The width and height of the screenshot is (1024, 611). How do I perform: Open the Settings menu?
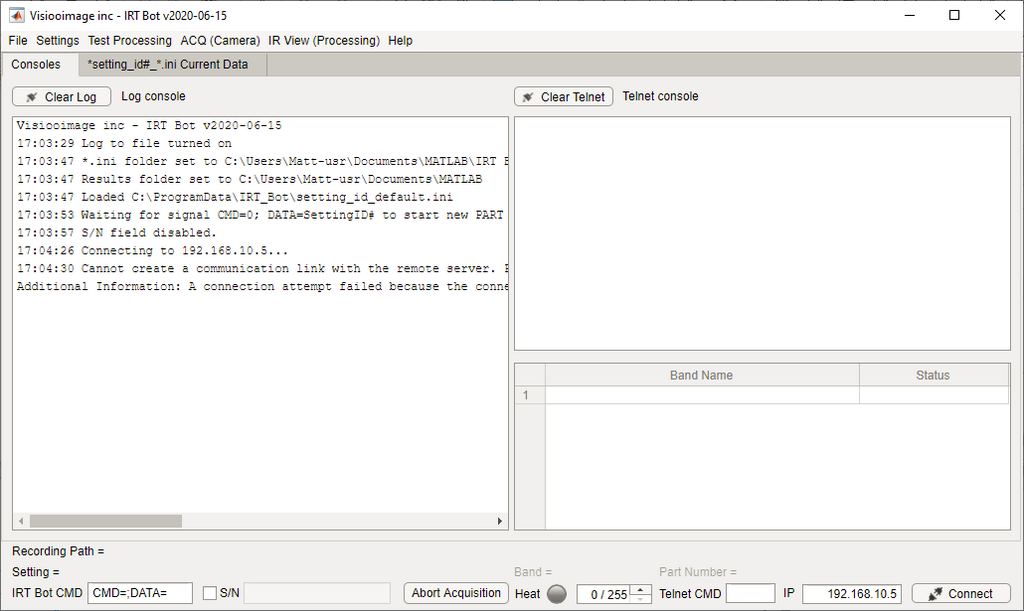57,41
